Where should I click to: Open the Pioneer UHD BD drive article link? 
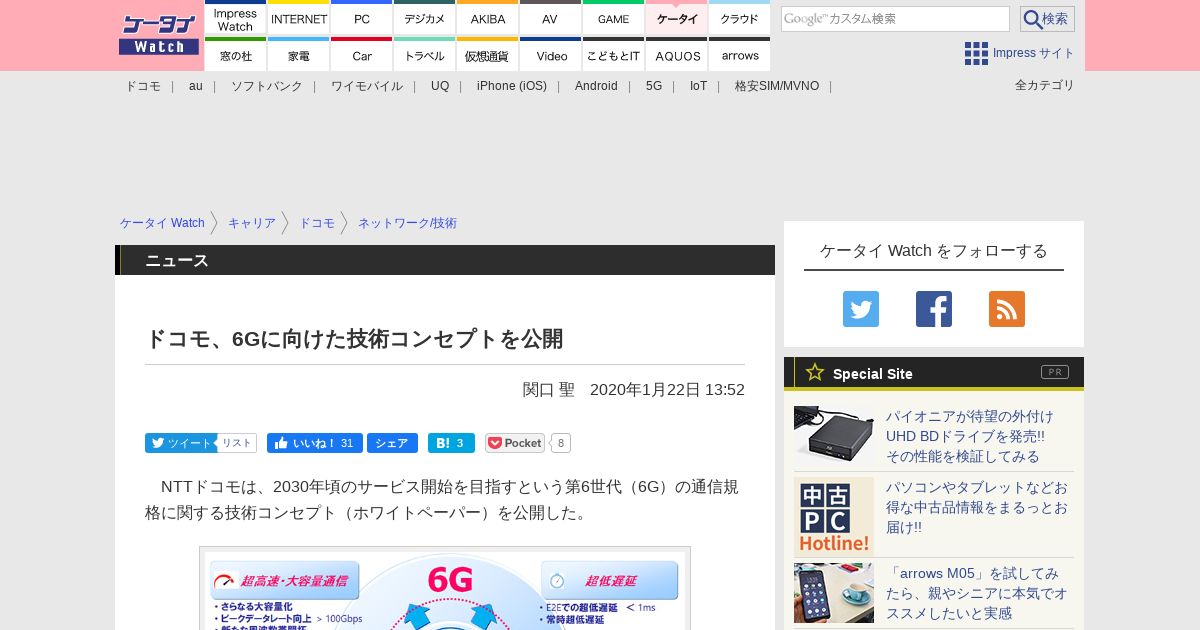click(x=969, y=436)
